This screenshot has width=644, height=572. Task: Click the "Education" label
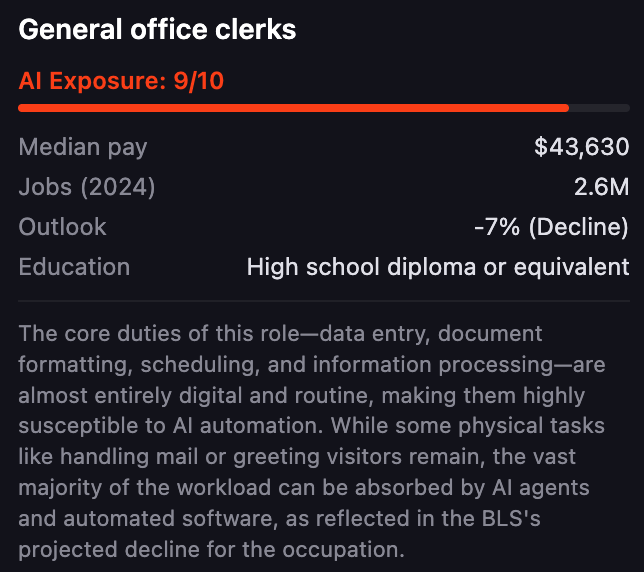(x=74, y=267)
